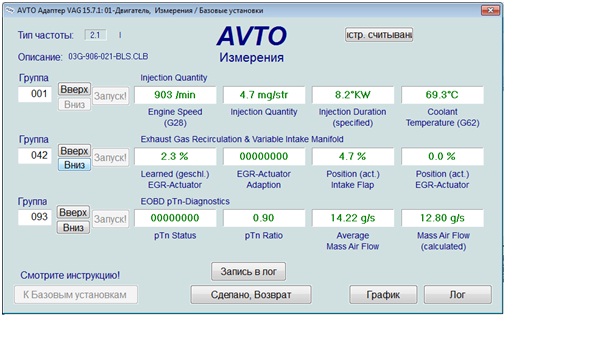Viewport: 614px width, 360px height.
Task: Select the 4.7 % intake flap position value
Action: [353, 157]
